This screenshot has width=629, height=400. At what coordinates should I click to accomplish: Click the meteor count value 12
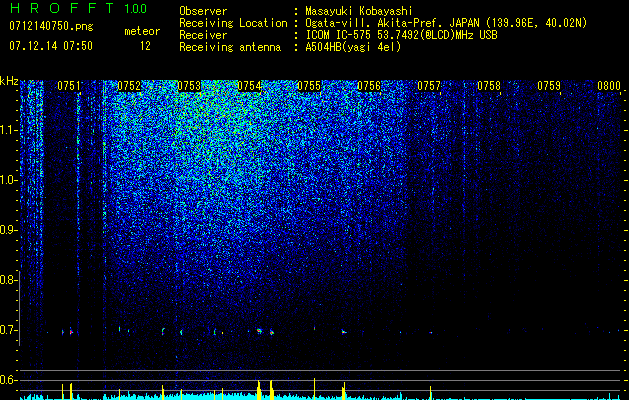click(145, 46)
